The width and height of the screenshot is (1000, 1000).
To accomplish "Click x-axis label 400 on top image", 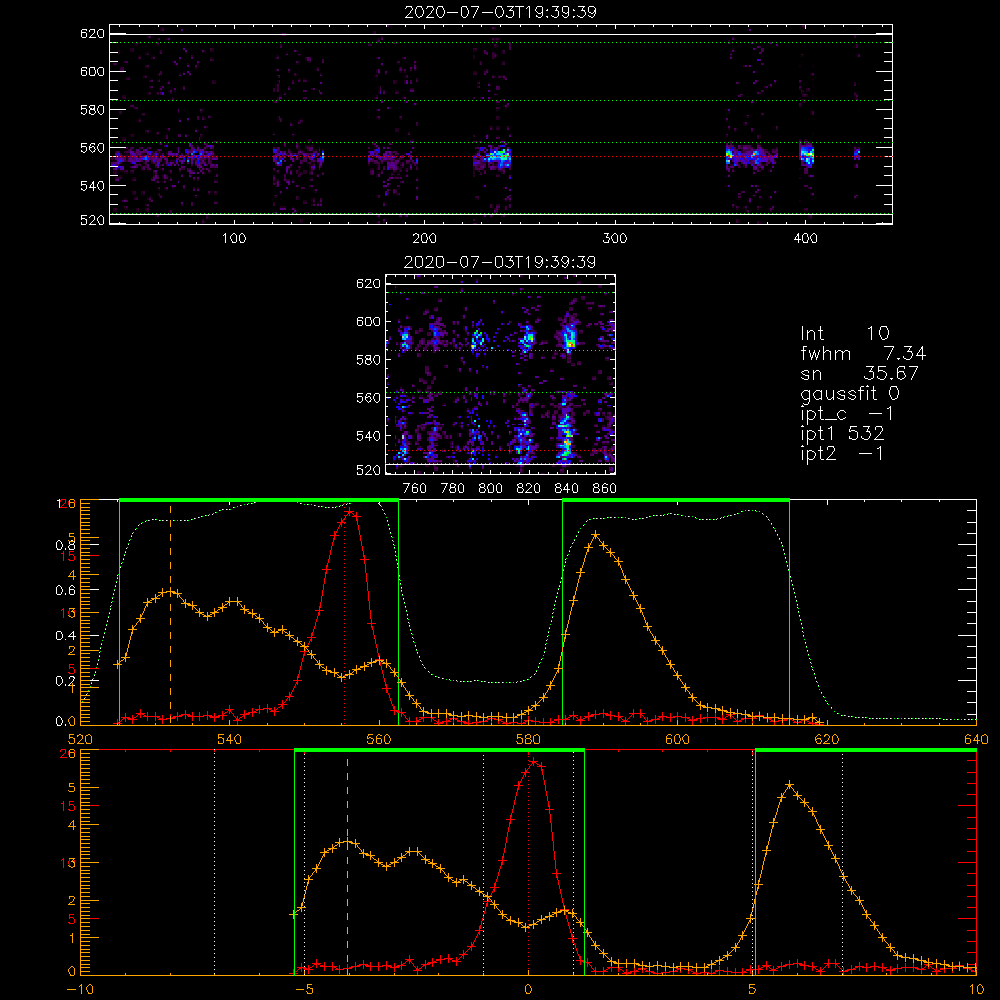I will click(x=805, y=239).
